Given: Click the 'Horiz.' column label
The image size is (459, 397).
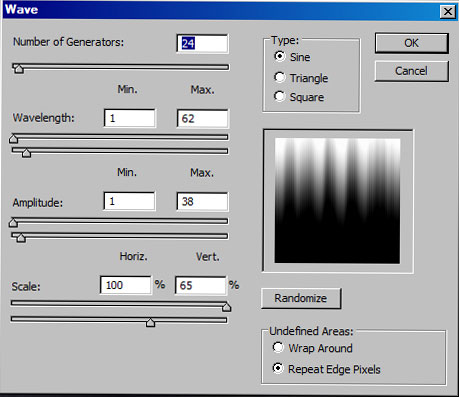Looking at the screenshot, I should pyautogui.click(x=133, y=256).
